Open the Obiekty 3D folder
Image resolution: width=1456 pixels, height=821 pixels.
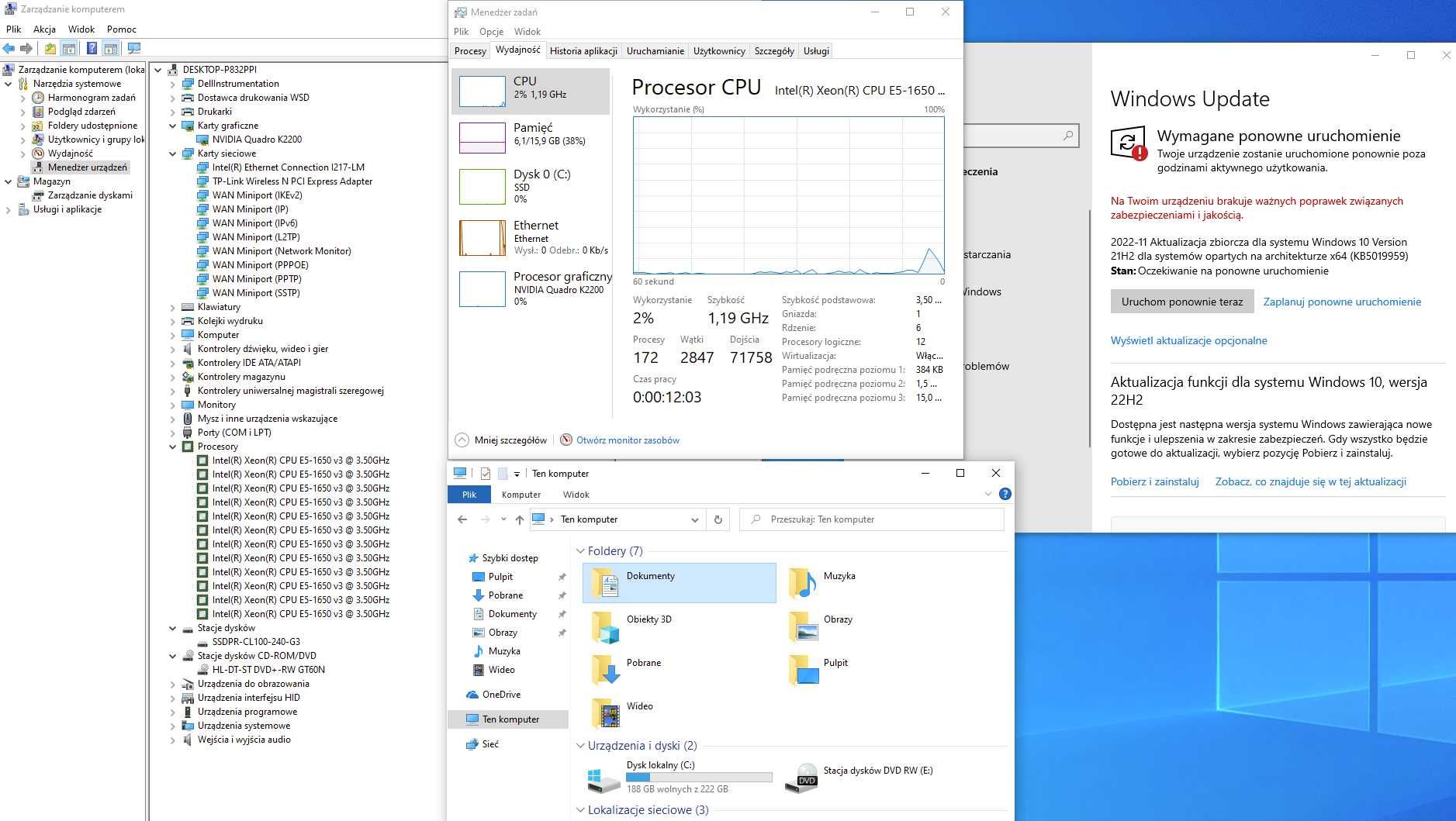[679, 626]
